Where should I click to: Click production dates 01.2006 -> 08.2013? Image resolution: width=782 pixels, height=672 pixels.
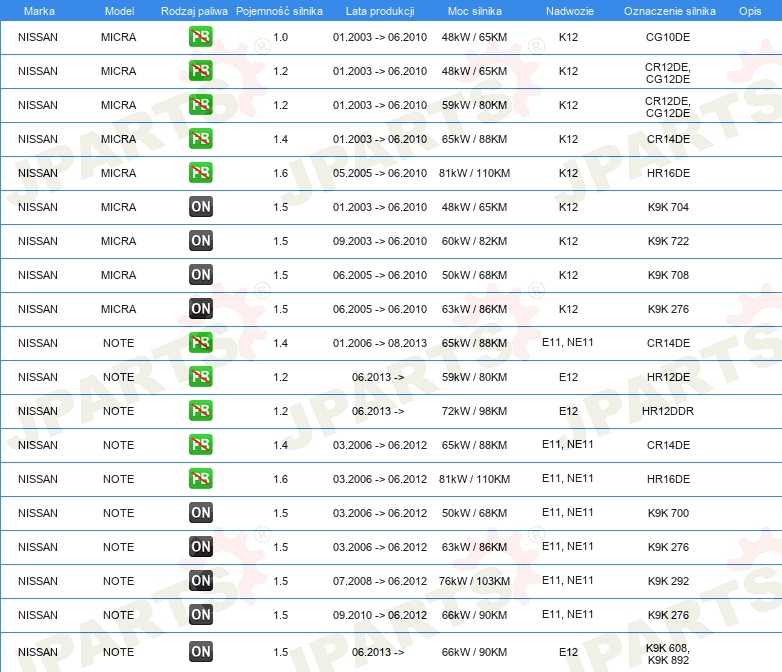[380, 343]
